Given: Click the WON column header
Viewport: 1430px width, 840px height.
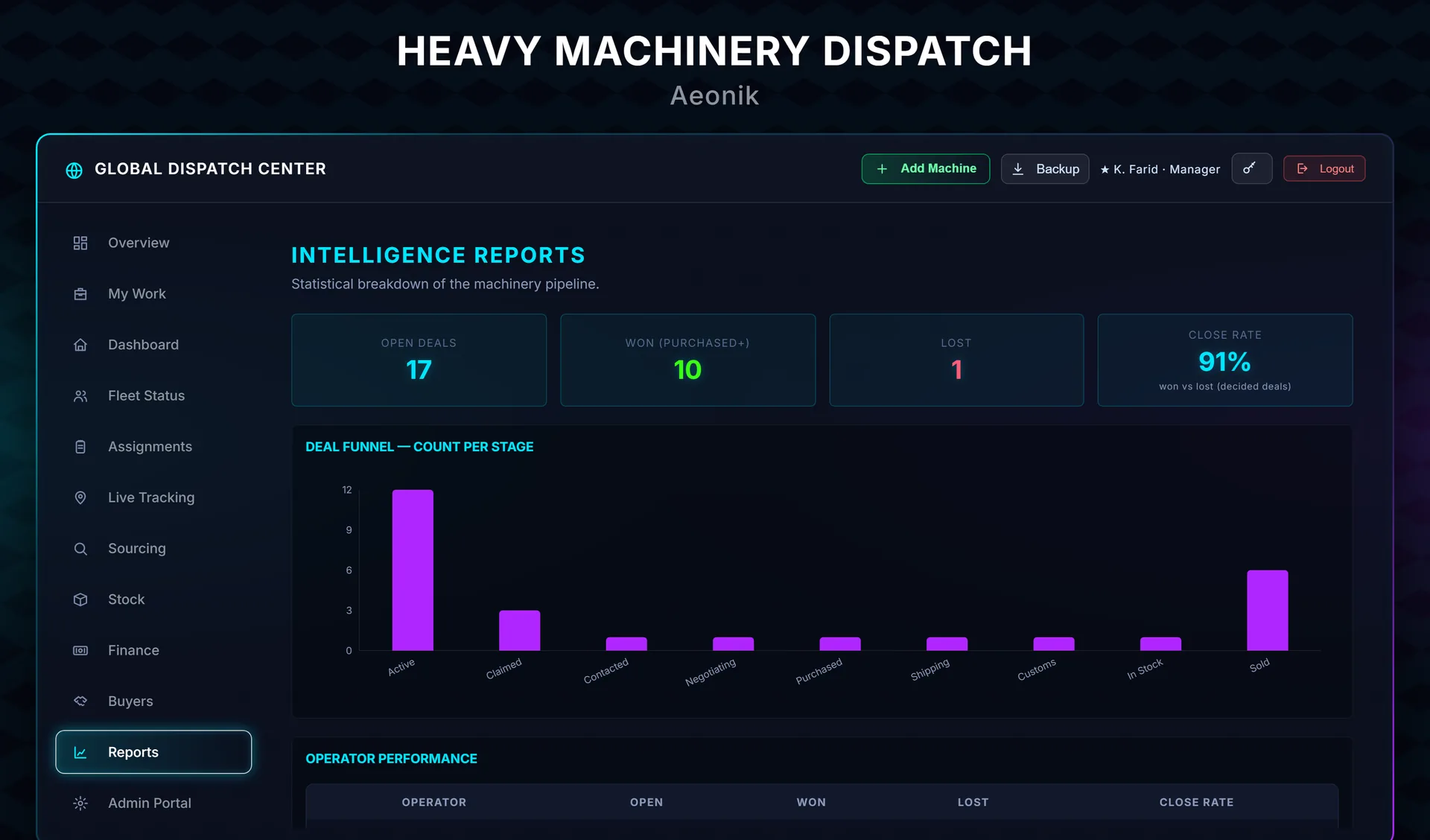Looking at the screenshot, I should [x=811, y=803].
